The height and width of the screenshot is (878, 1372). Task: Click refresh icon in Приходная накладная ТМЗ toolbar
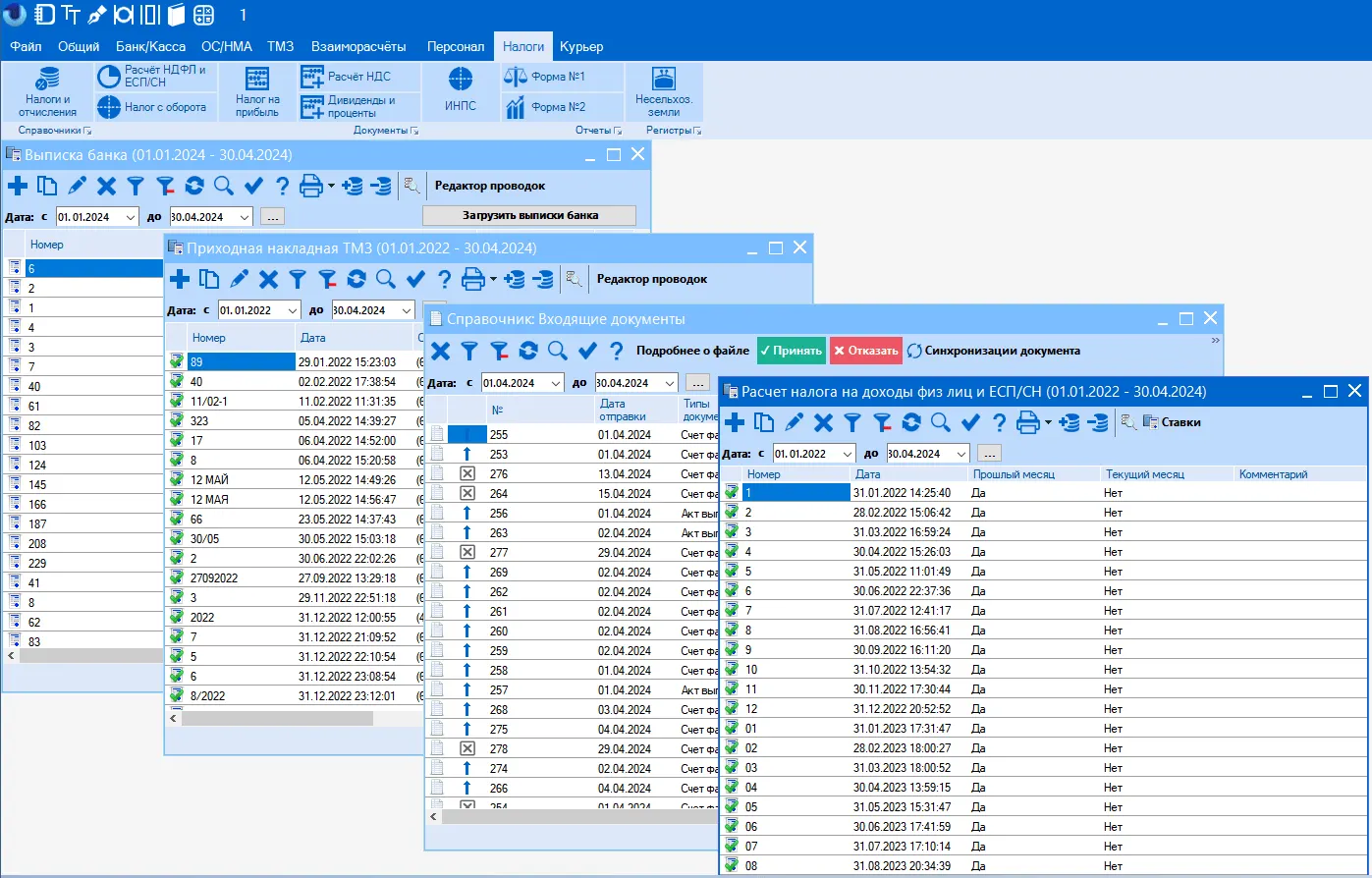click(357, 279)
